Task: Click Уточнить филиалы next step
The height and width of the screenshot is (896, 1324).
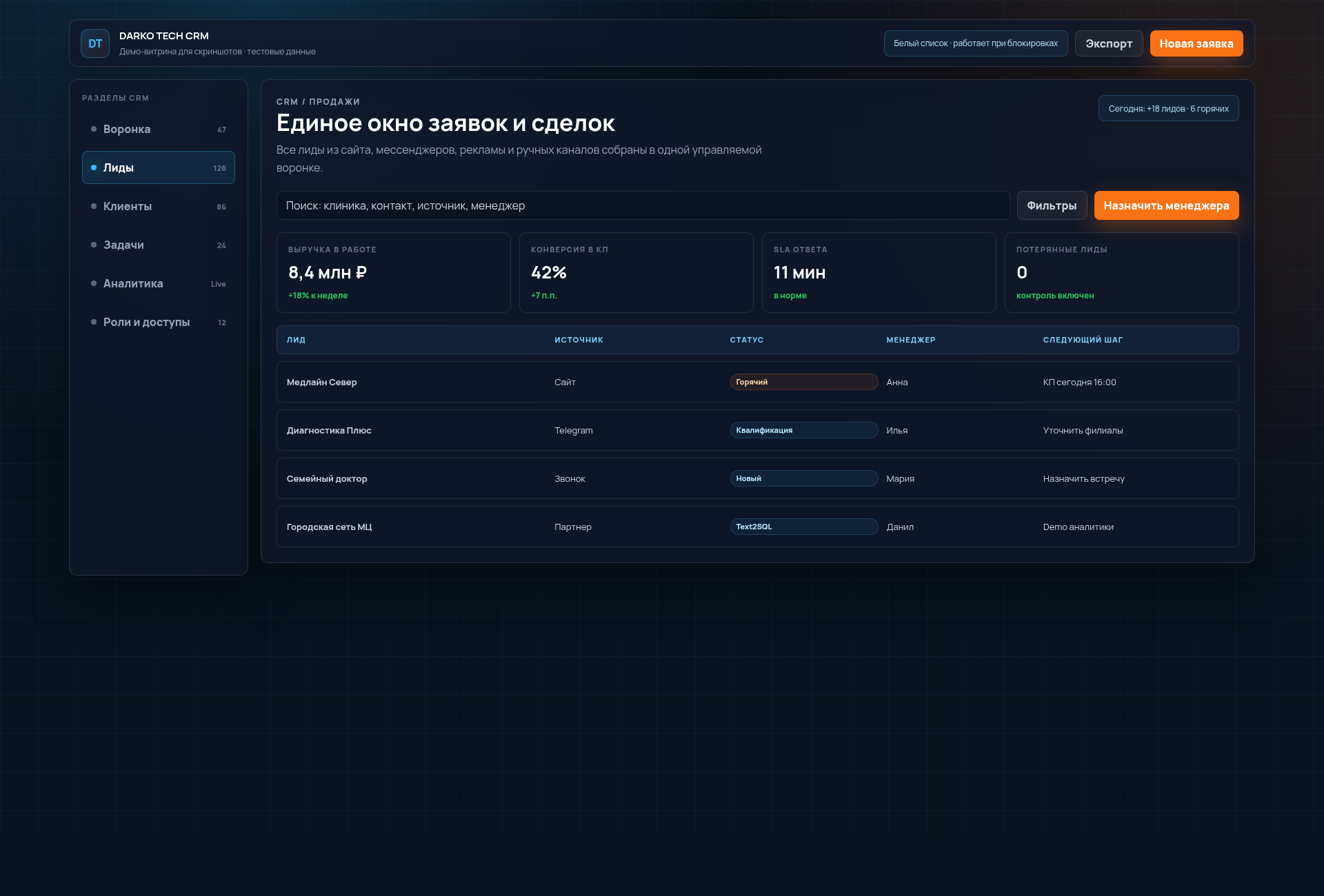Action: tap(1083, 430)
